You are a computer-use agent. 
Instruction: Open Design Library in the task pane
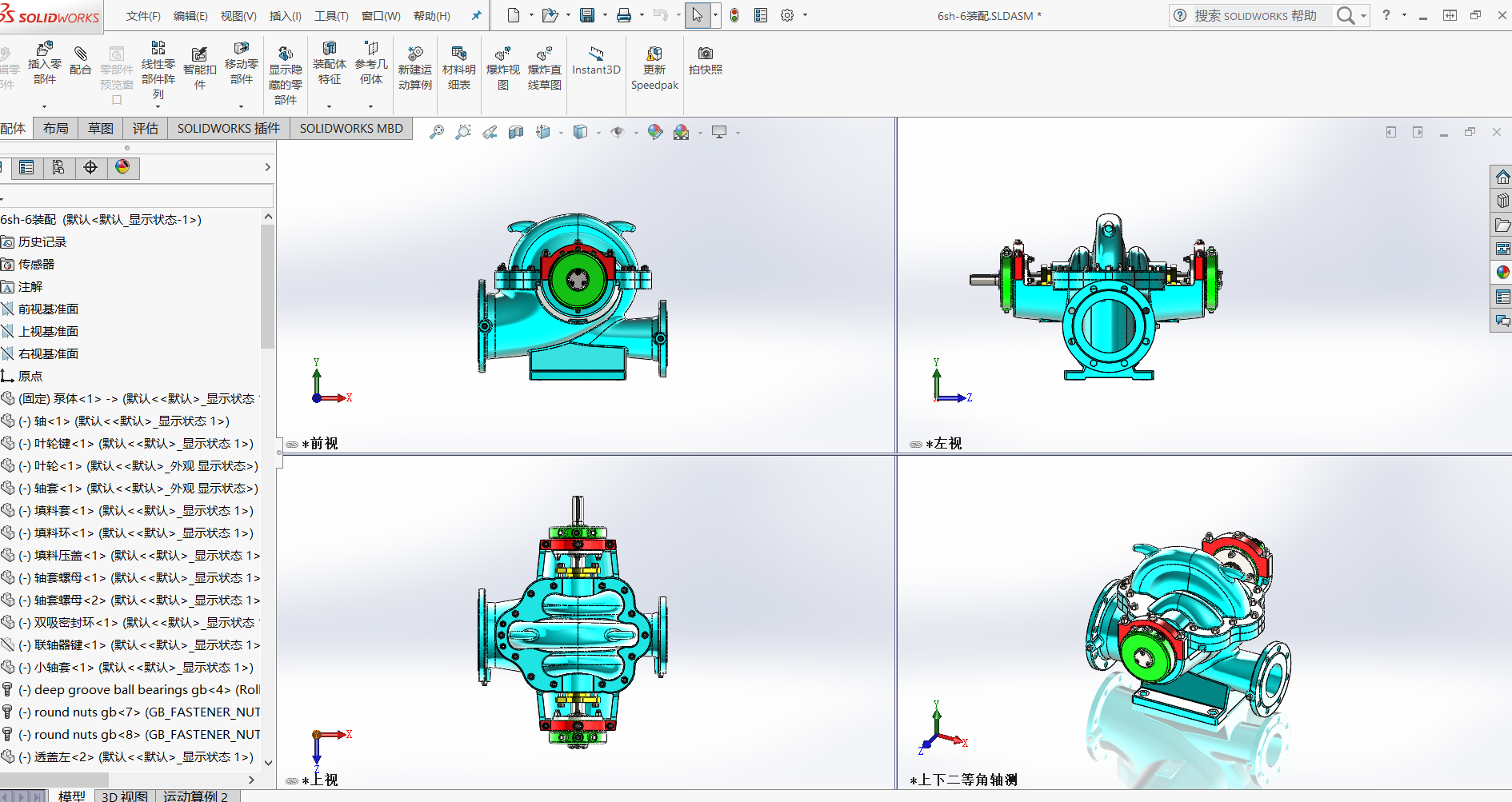click(x=1502, y=201)
